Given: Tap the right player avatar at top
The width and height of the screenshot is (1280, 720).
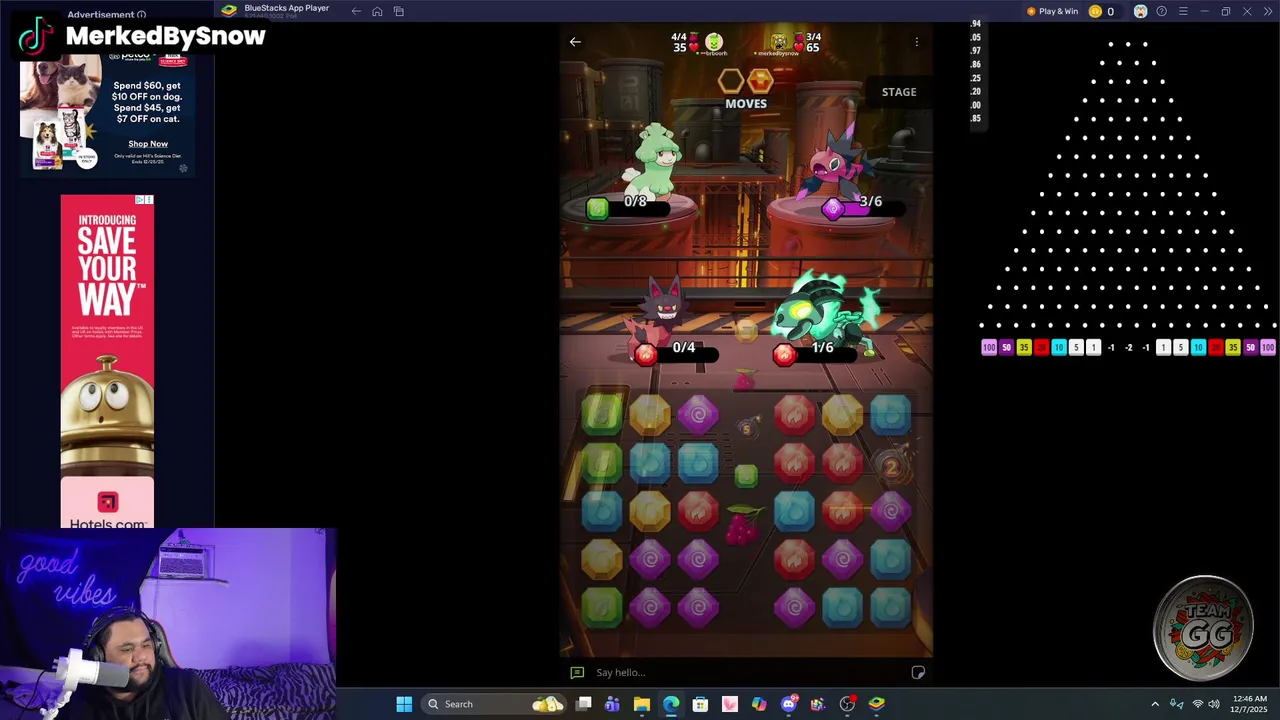Looking at the screenshot, I should click(780, 42).
